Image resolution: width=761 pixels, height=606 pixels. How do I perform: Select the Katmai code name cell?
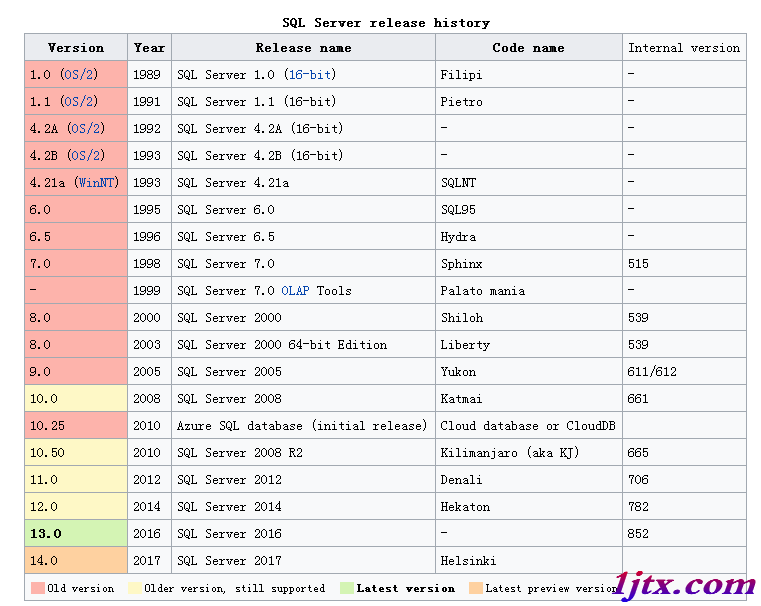[x=529, y=398]
